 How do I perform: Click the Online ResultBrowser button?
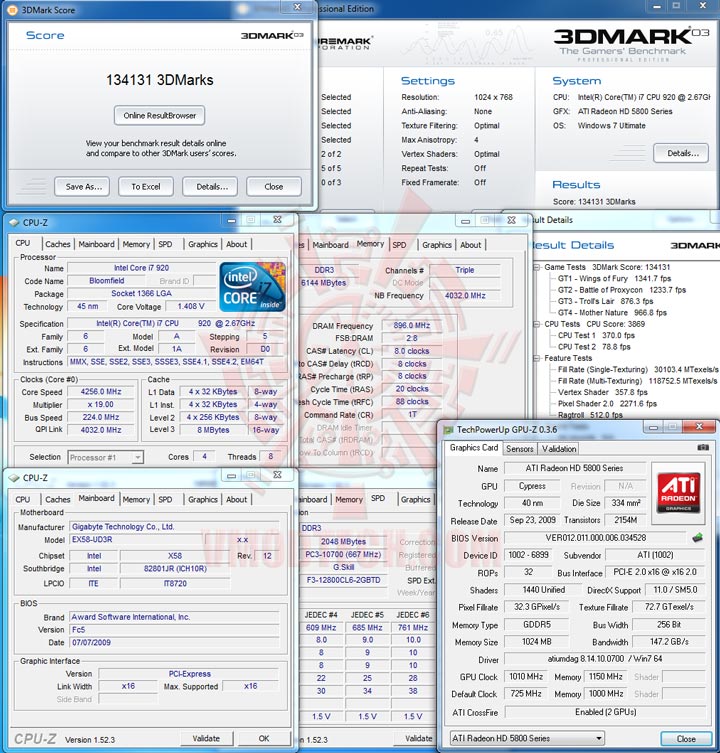(159, 116)
